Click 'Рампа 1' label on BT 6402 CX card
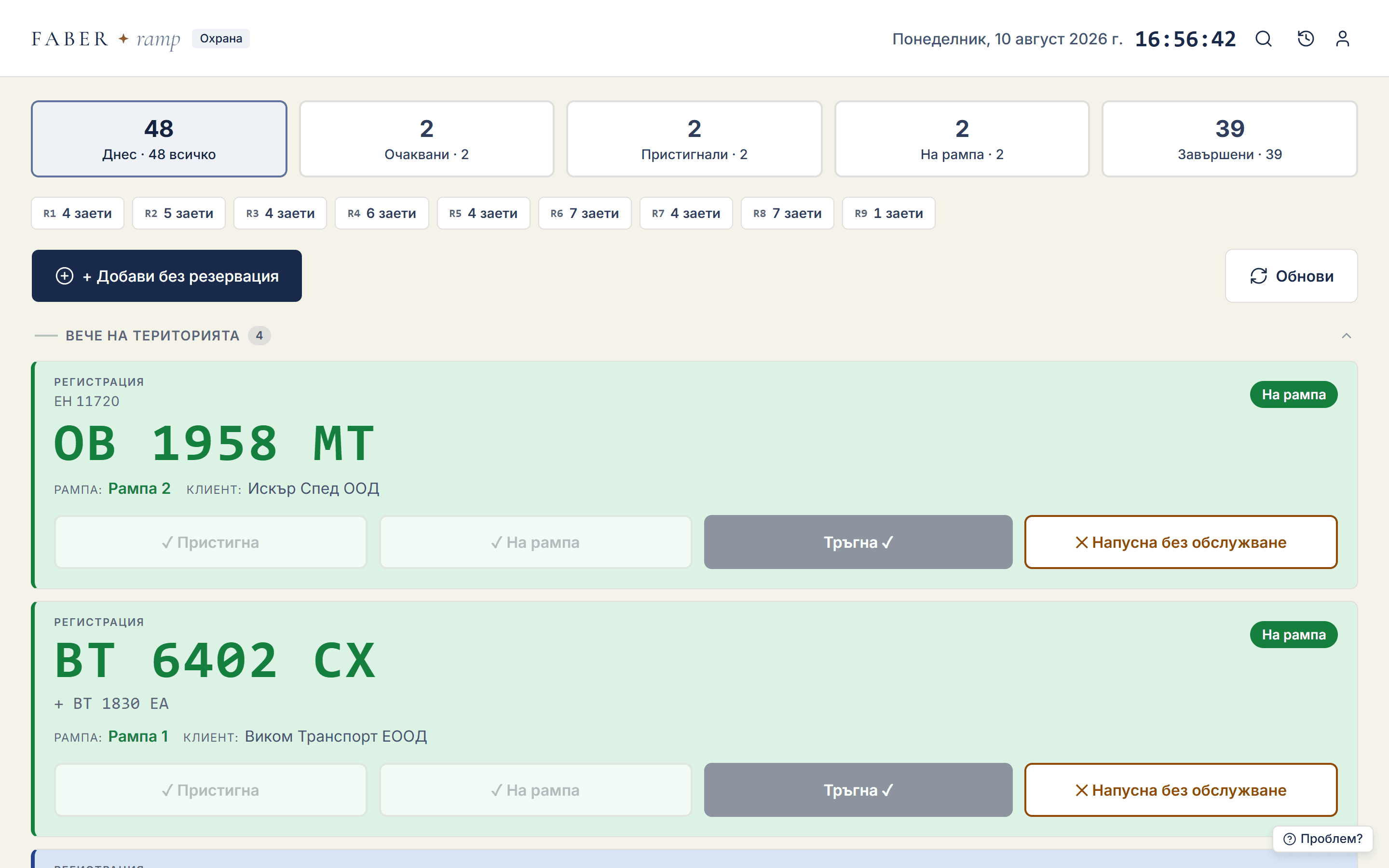 click(x=138, y=736)
